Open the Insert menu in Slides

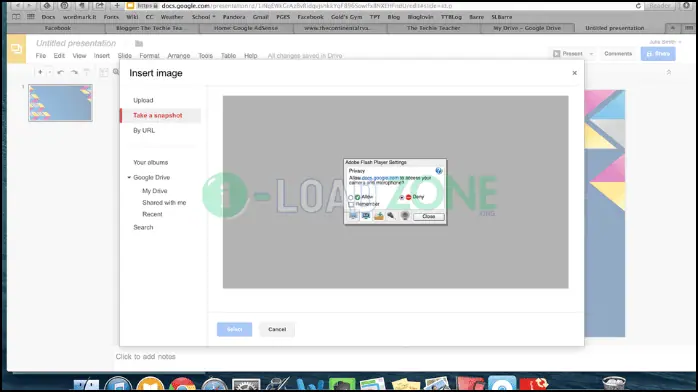(101, 56)
